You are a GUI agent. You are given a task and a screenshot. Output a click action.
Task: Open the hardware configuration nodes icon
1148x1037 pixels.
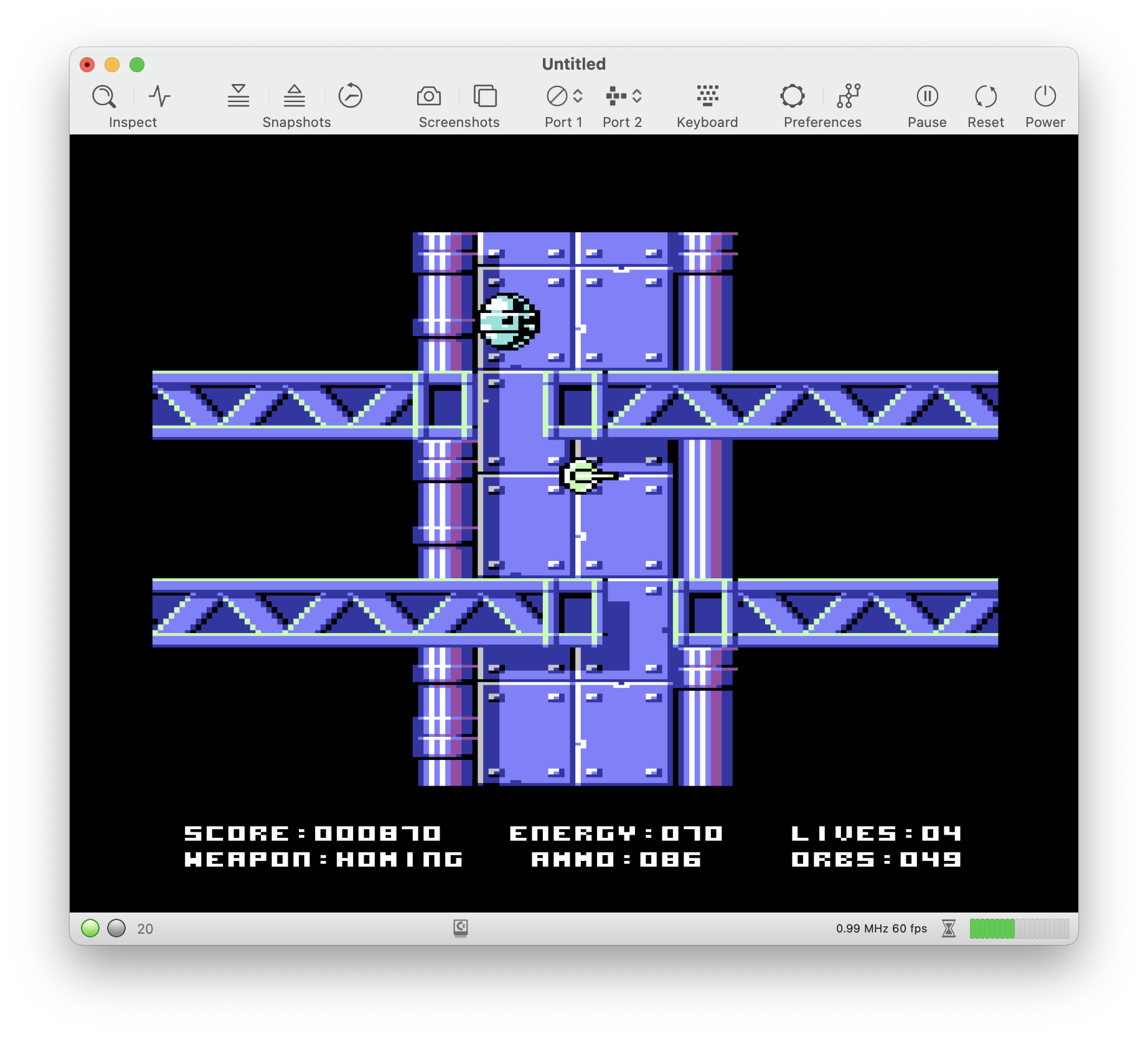click(849, 96)
